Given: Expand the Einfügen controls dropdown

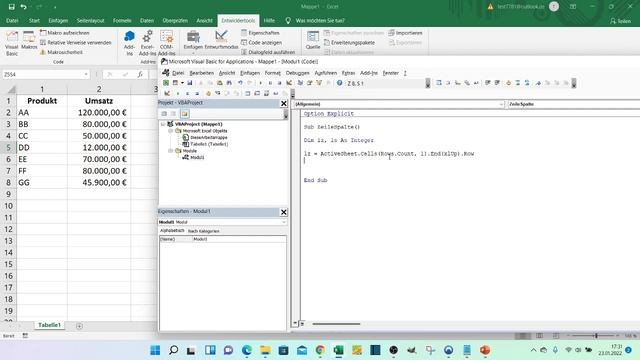Looking at the screenshot, I should [x=193, y=43].
